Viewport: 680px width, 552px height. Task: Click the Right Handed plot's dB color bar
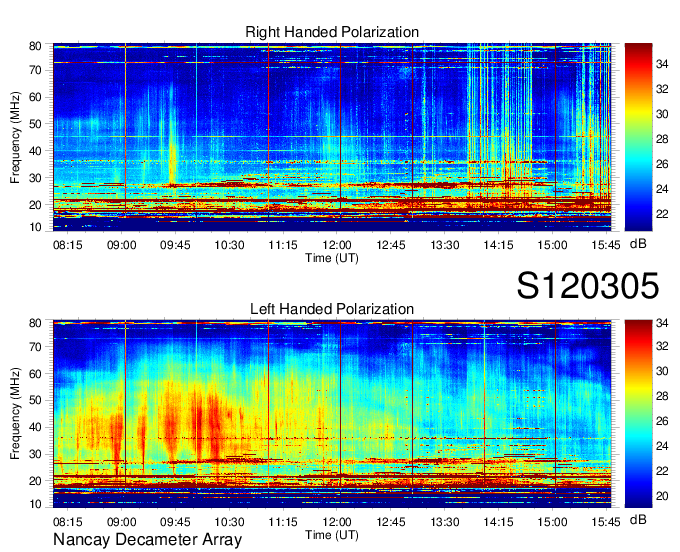[638, 137]
